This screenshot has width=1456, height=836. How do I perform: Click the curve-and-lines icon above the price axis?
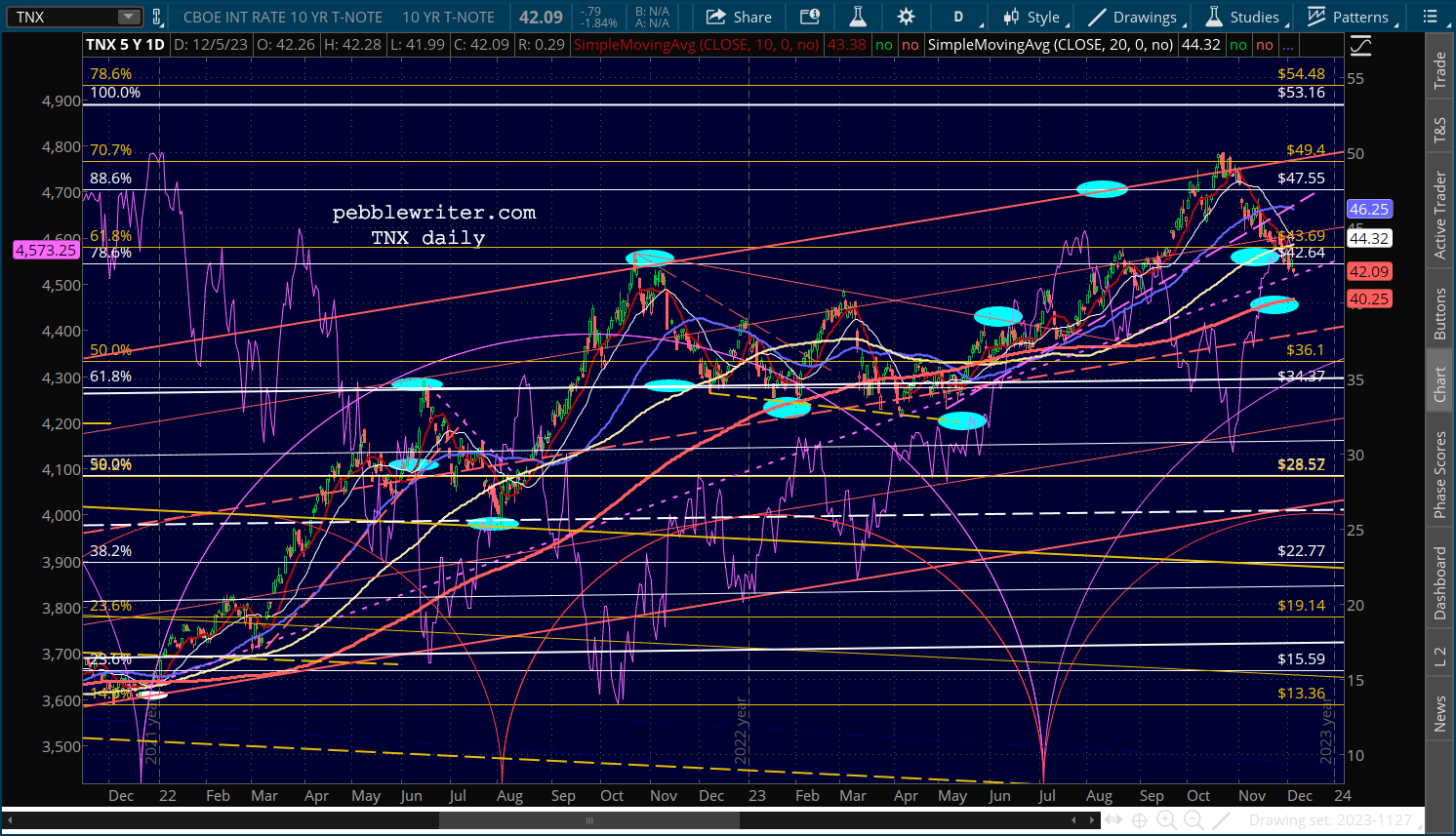[1360, 46]
